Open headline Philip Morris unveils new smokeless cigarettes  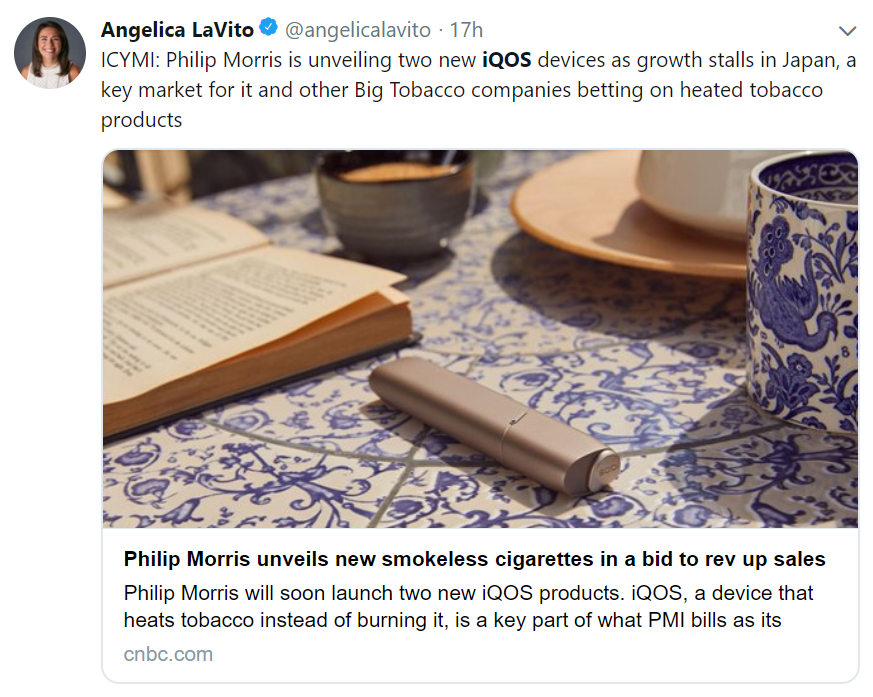474,559
